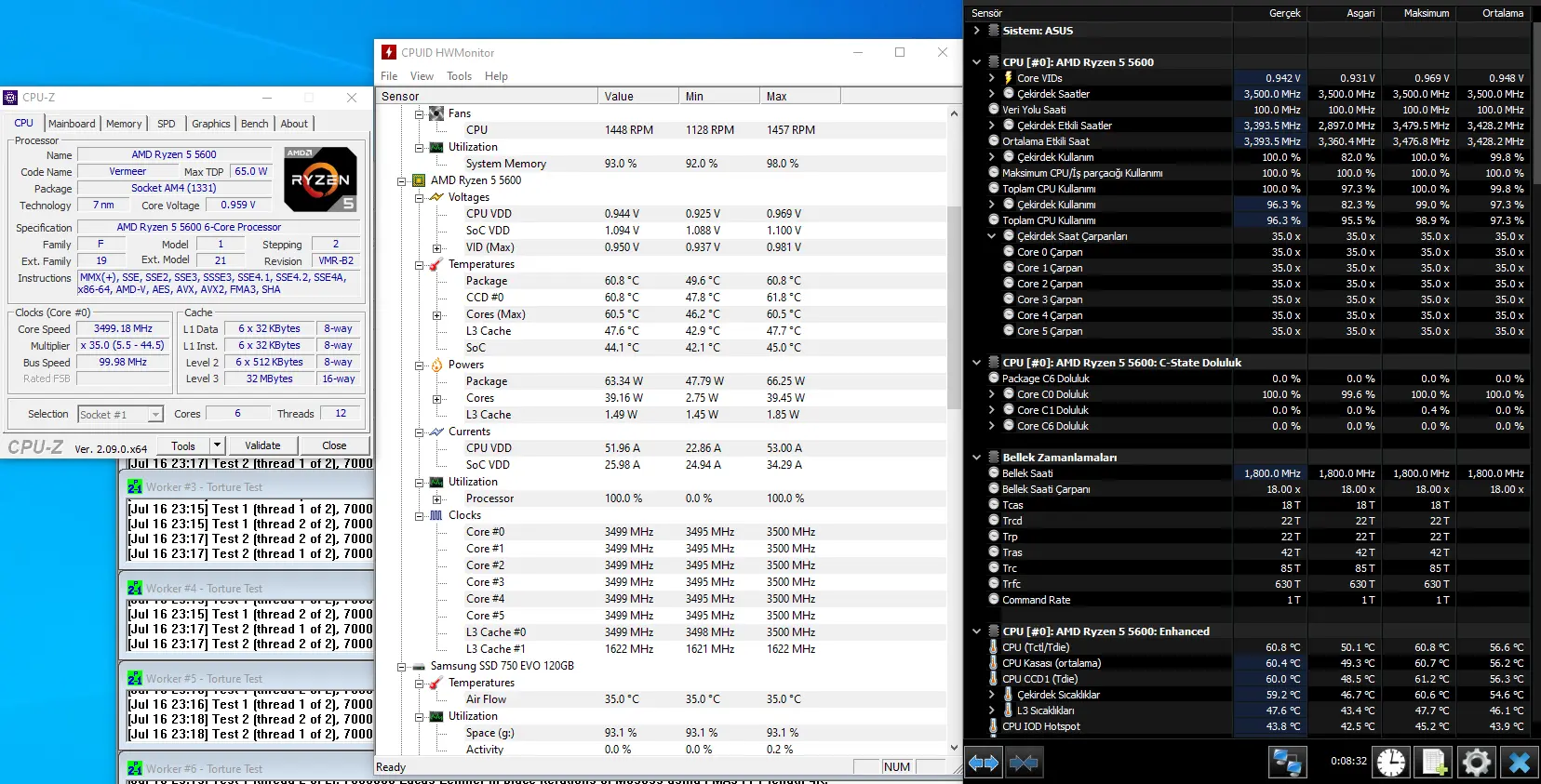Collapse the Bellek Zamanlamaları section in HWiNFO
Viewport: 1541px width, 784px height.
click(x=976, y=458)
